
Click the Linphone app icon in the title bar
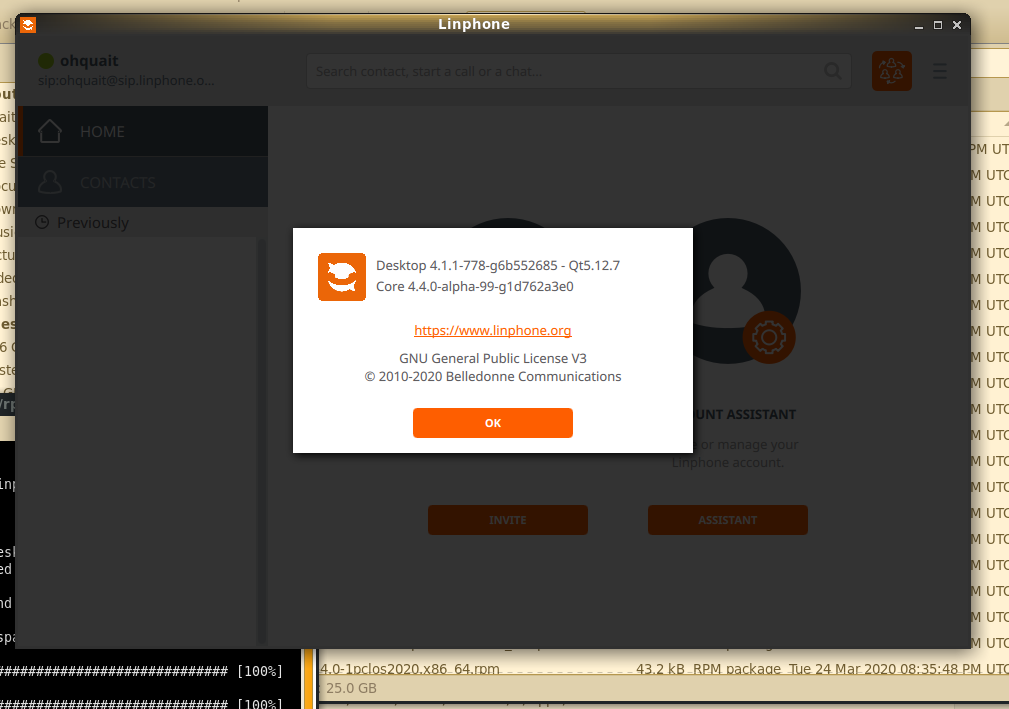coord(28,24)
